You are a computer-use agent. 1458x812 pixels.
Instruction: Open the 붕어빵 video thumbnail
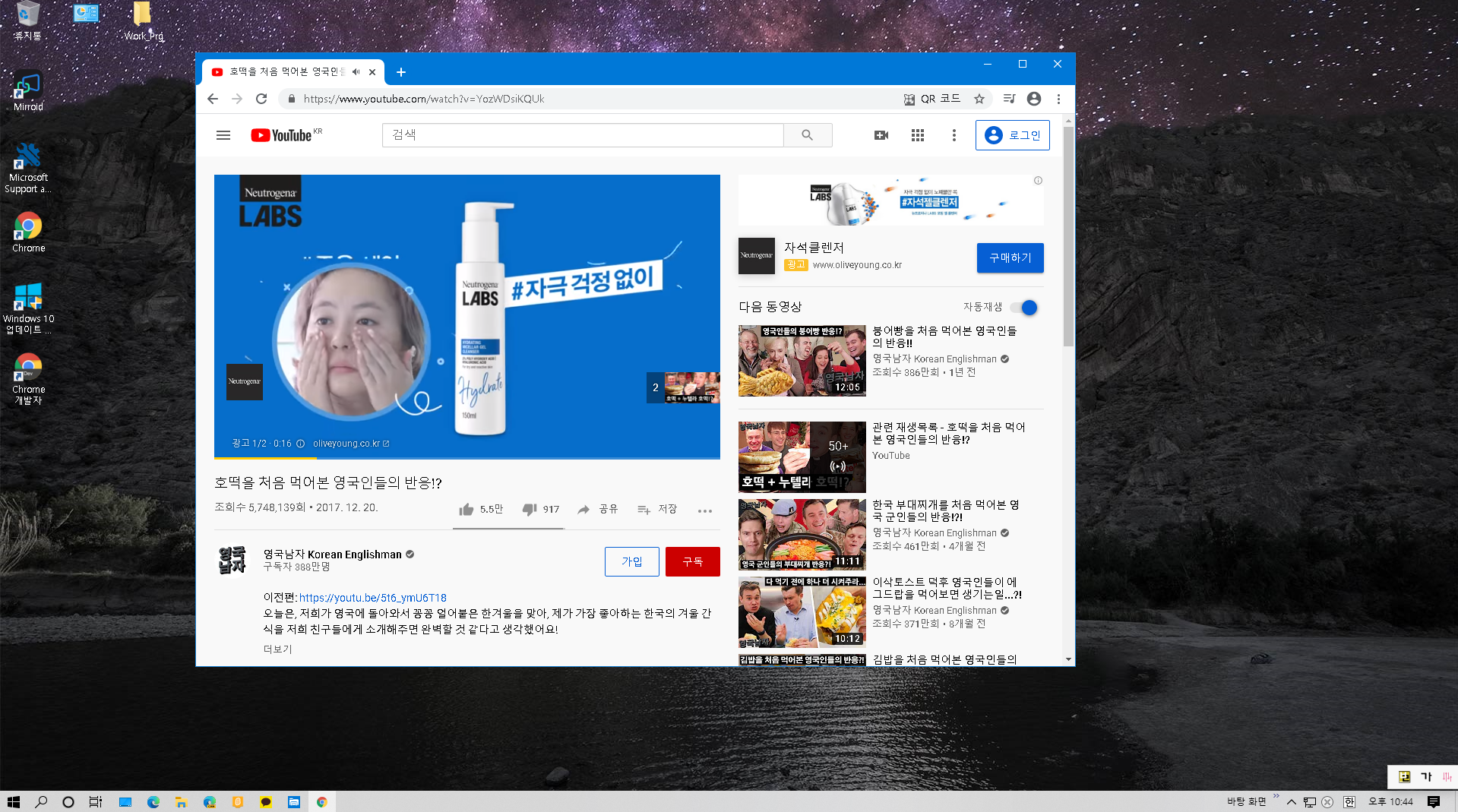(801, 361)
